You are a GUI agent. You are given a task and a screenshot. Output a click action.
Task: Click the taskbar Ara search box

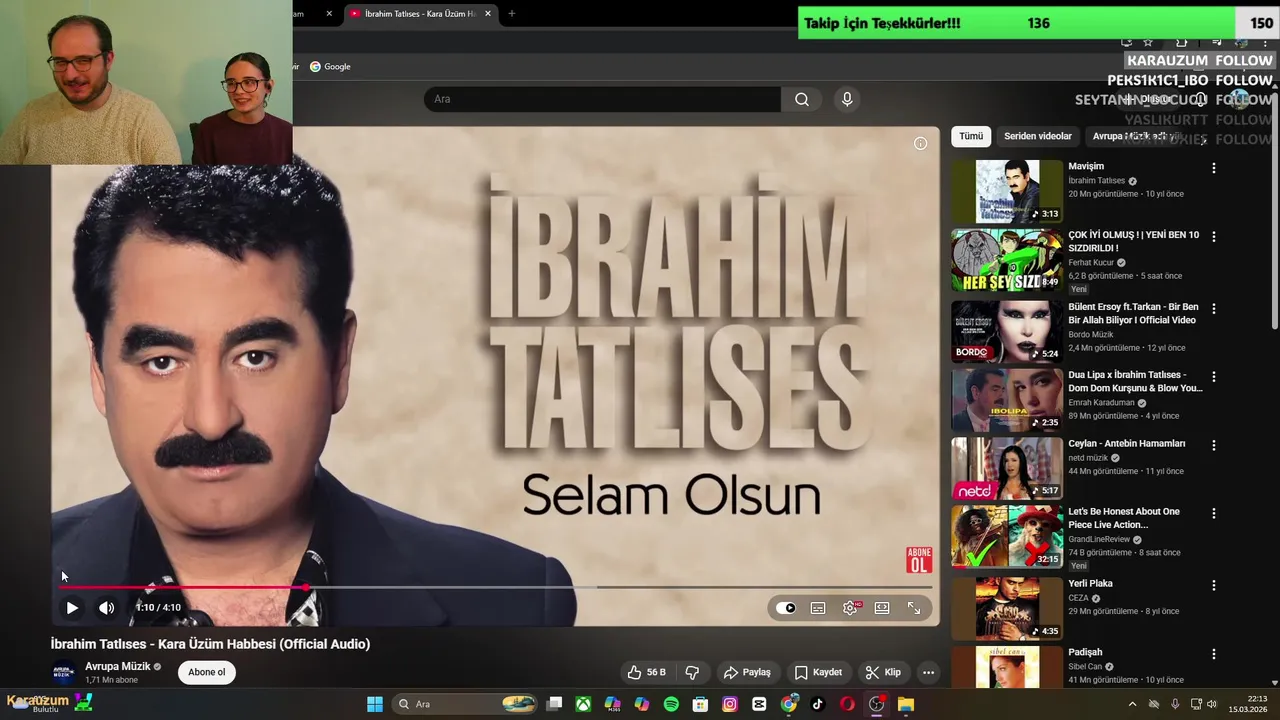[465, 704]
